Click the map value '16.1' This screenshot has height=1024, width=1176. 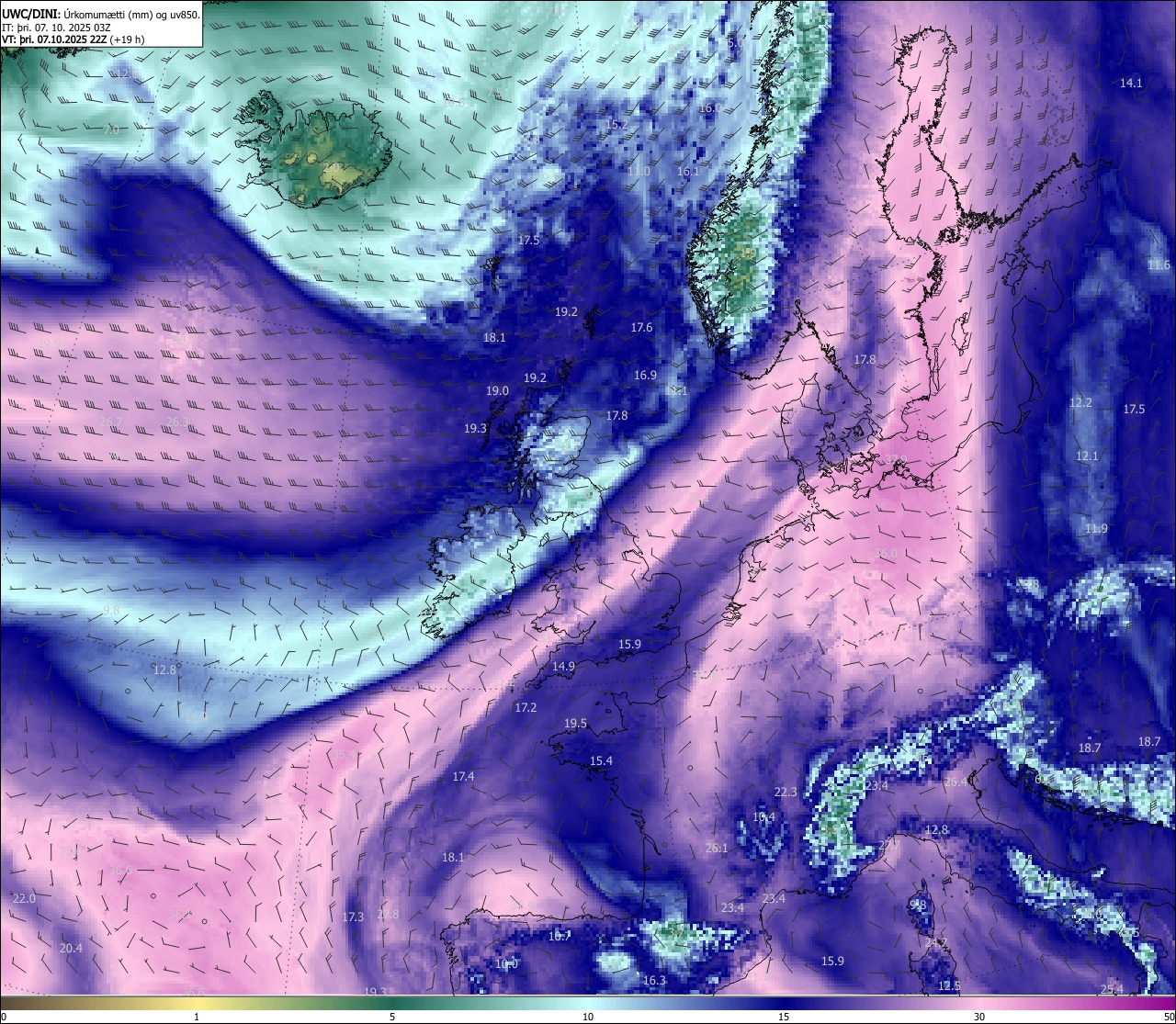pos(688,171)
